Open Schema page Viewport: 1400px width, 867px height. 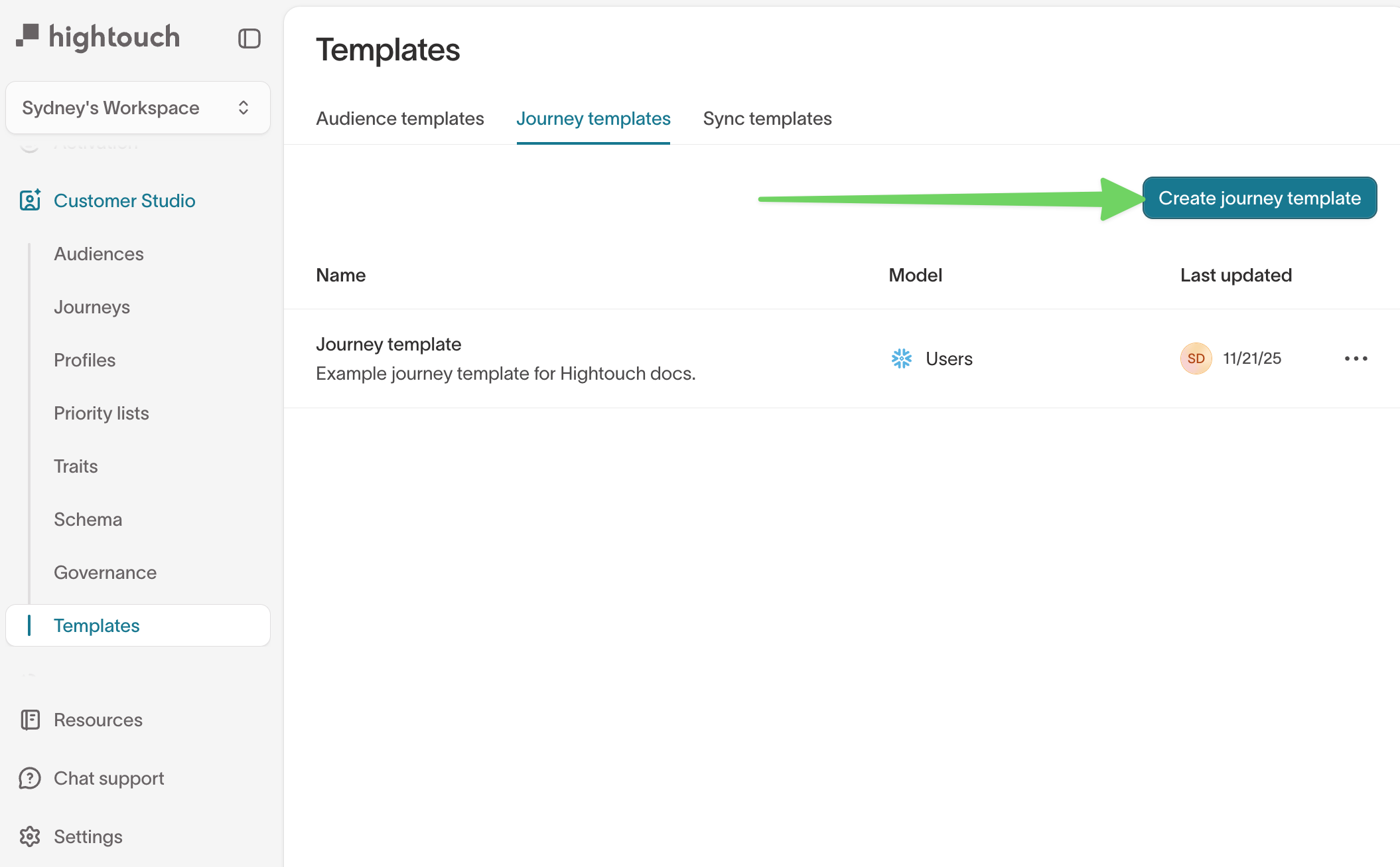point(88,519)
